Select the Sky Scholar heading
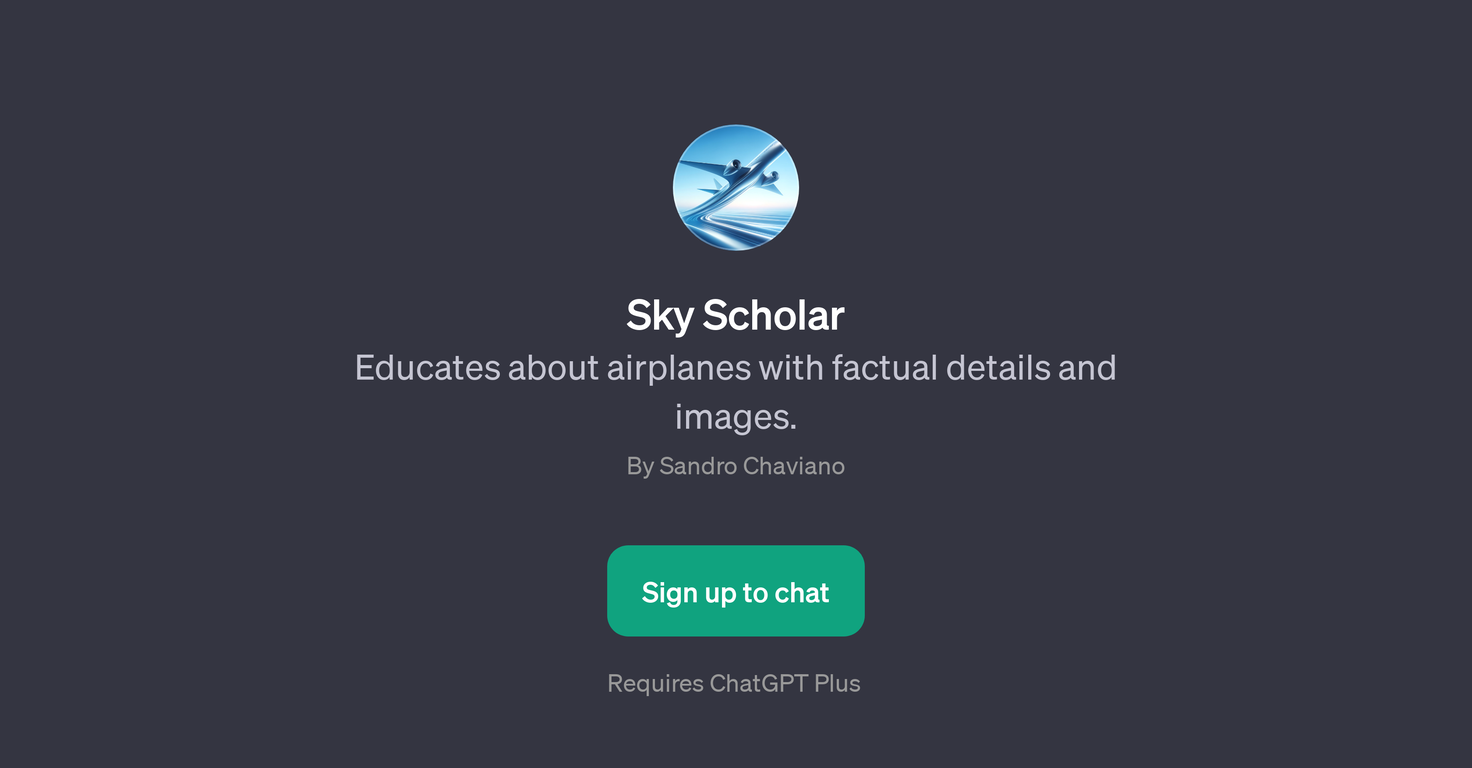1472x768 pixels. pos(736,315)
